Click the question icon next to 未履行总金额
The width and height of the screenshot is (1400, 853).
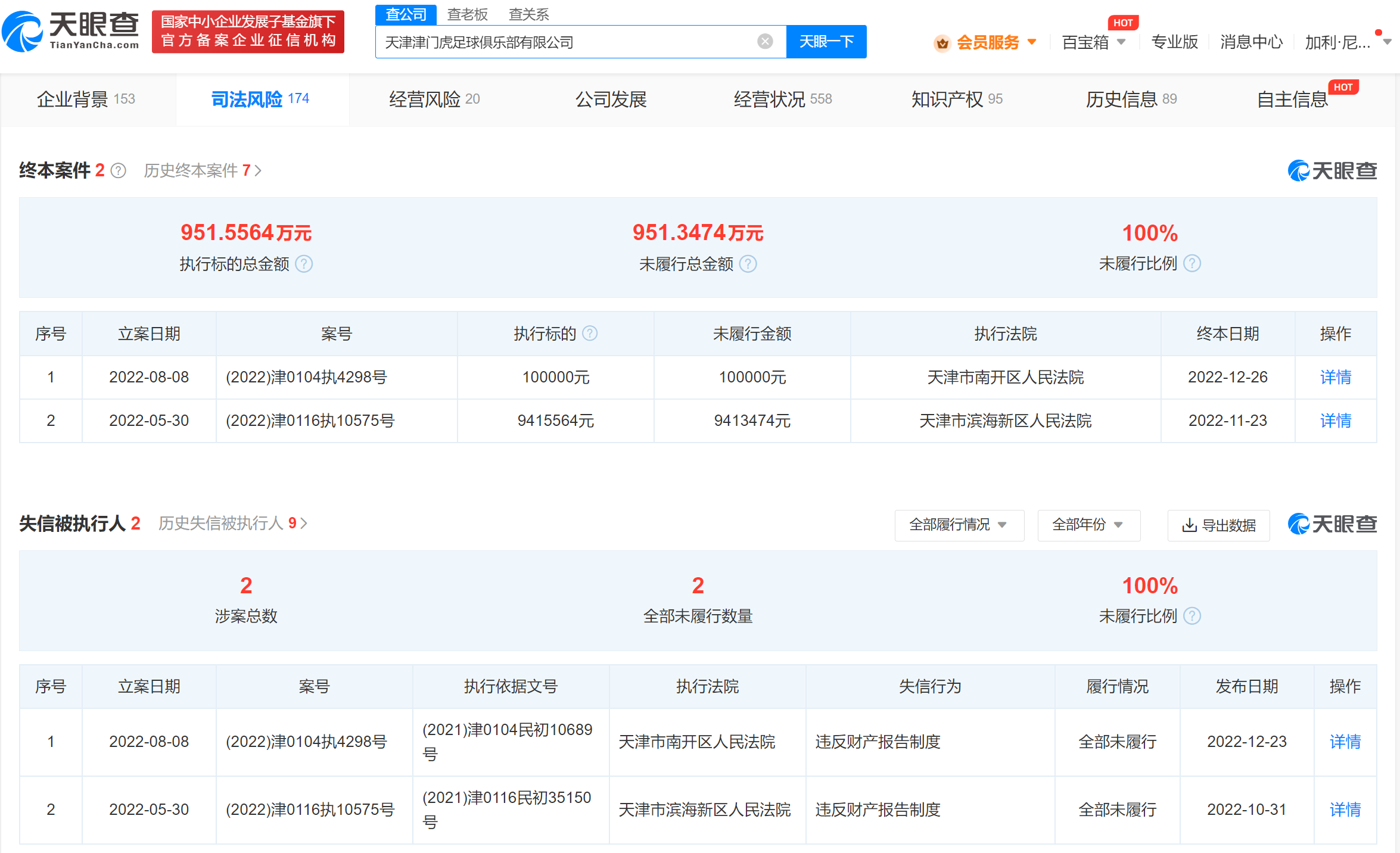pyautogui.click(x=749, y=264)
